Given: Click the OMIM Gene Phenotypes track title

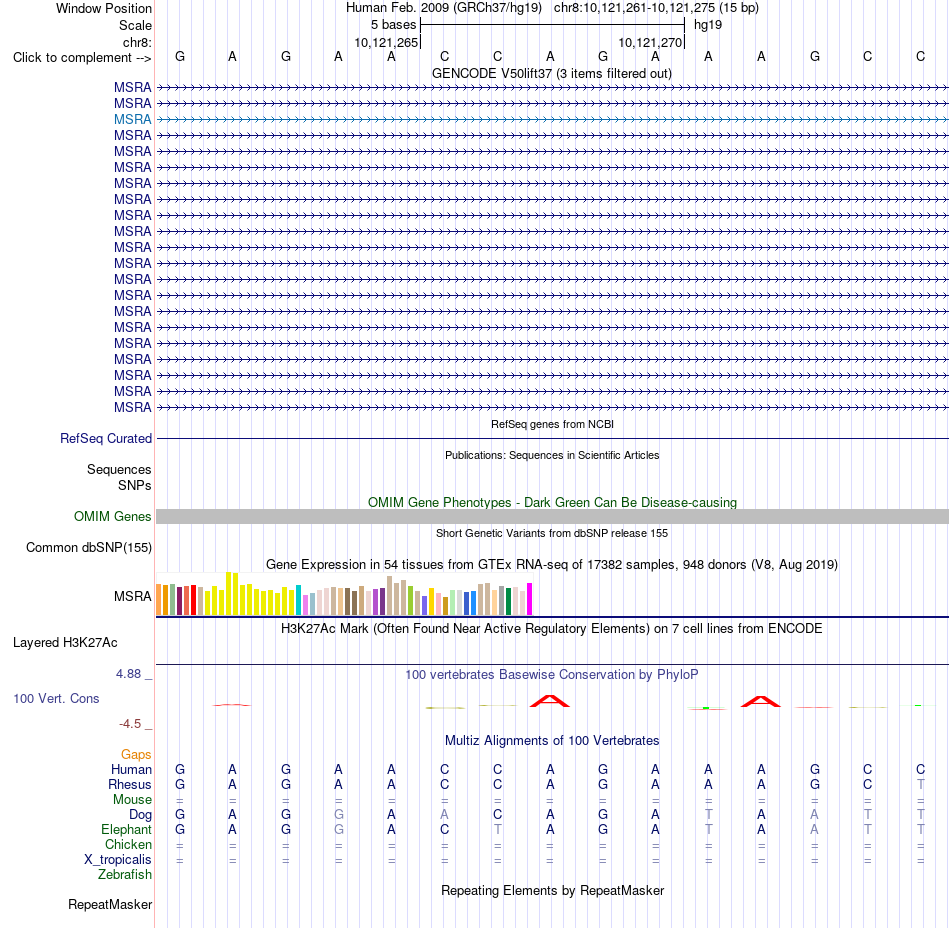Looking at the screenshot, I should (x=552, y=502).
